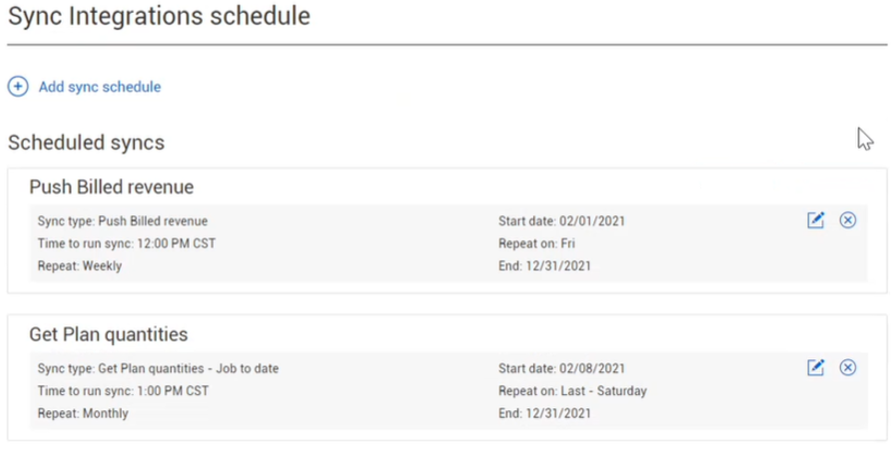895x451 pixels.
Task: Click Sync type: Push Billed revenue text
Action: 122,221
